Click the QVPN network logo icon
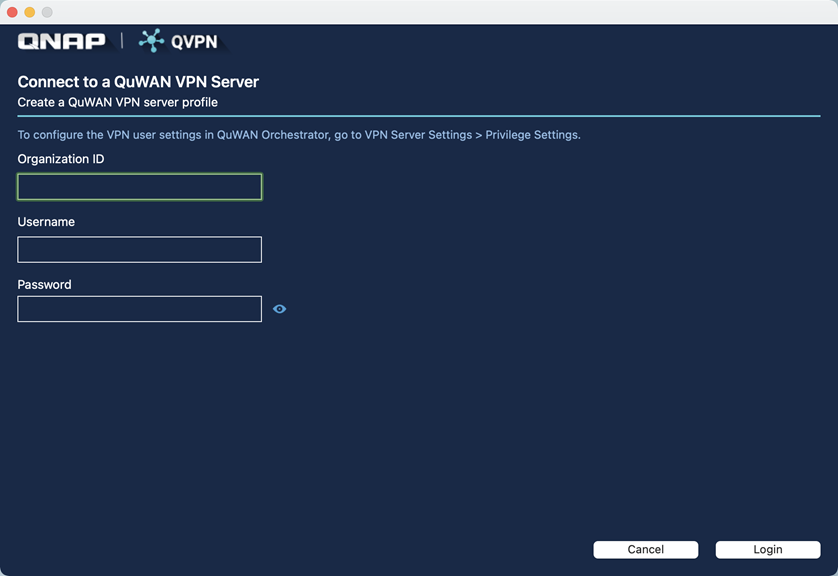The height and width of the screenshot is (576, 838). pos(152,41)
